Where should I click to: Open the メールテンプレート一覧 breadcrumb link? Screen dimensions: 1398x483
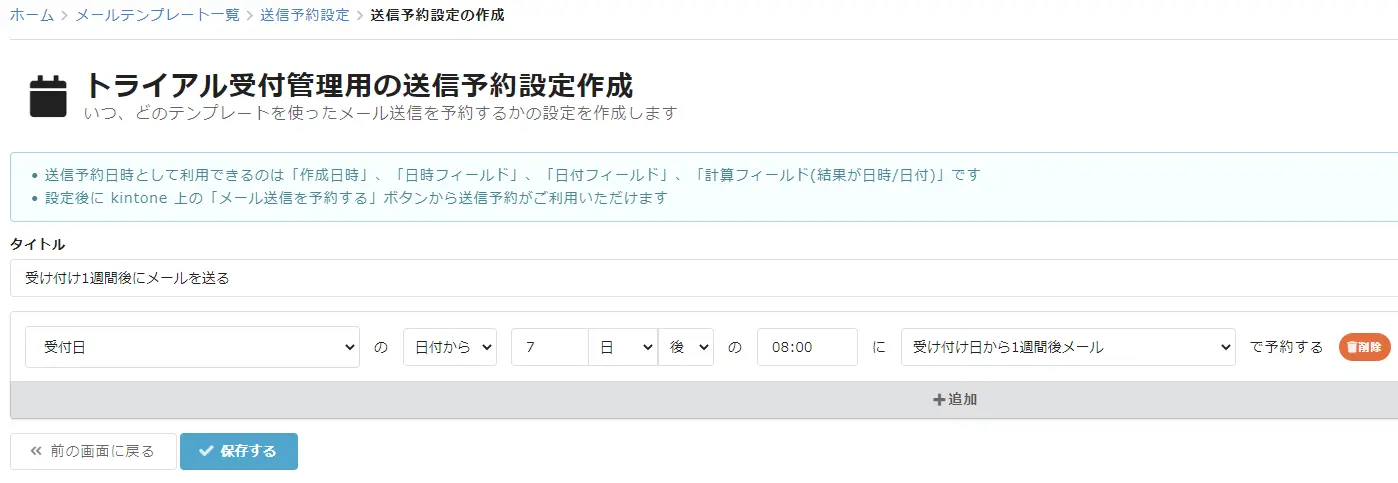coord(158,15)
